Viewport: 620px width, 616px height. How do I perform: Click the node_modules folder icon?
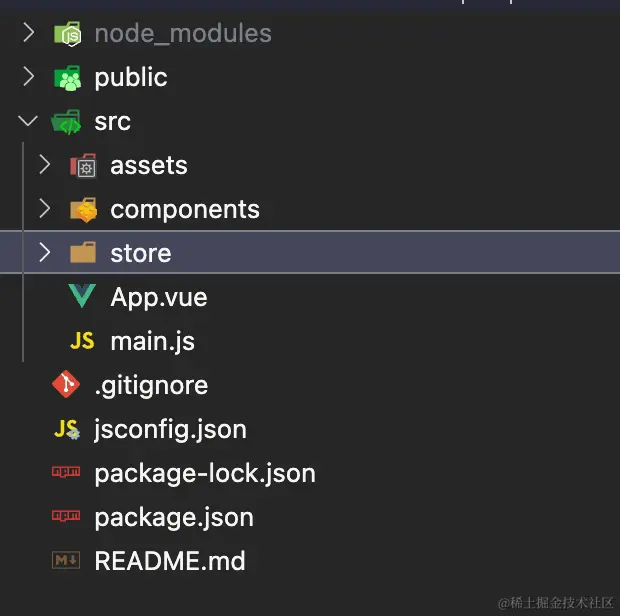[x=68, y=34]
